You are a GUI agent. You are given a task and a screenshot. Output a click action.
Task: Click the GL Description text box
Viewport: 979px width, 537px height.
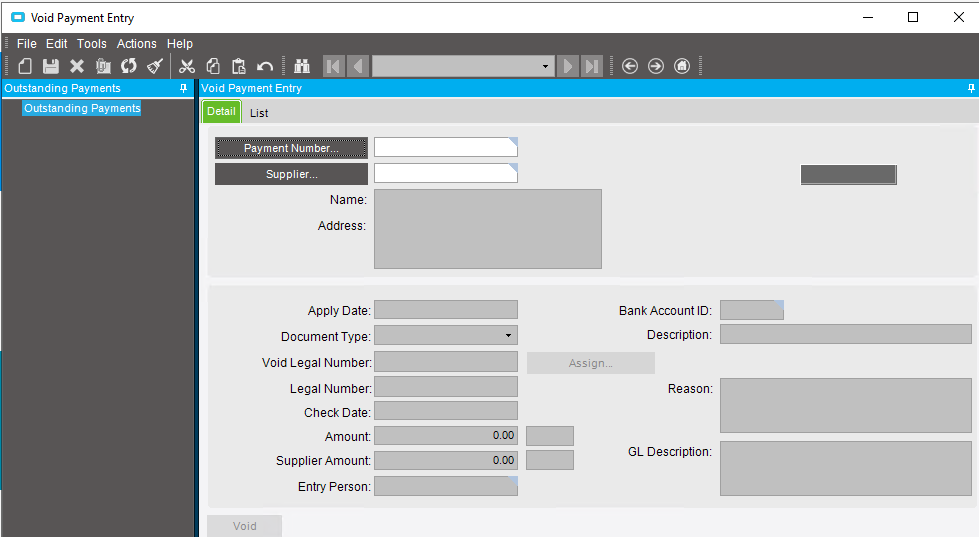[x=845, y=468]
